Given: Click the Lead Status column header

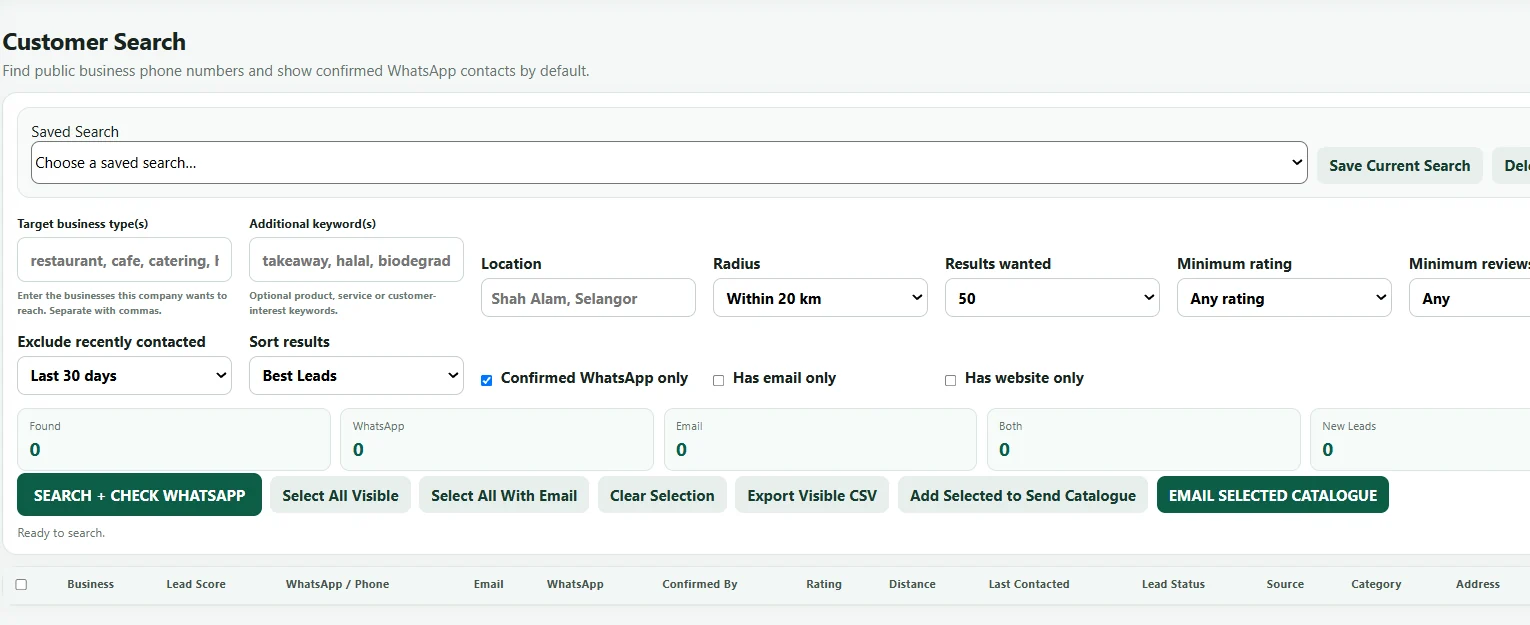Looking at the screenshot, I should pyautogui.click(x=1173, y=584).
